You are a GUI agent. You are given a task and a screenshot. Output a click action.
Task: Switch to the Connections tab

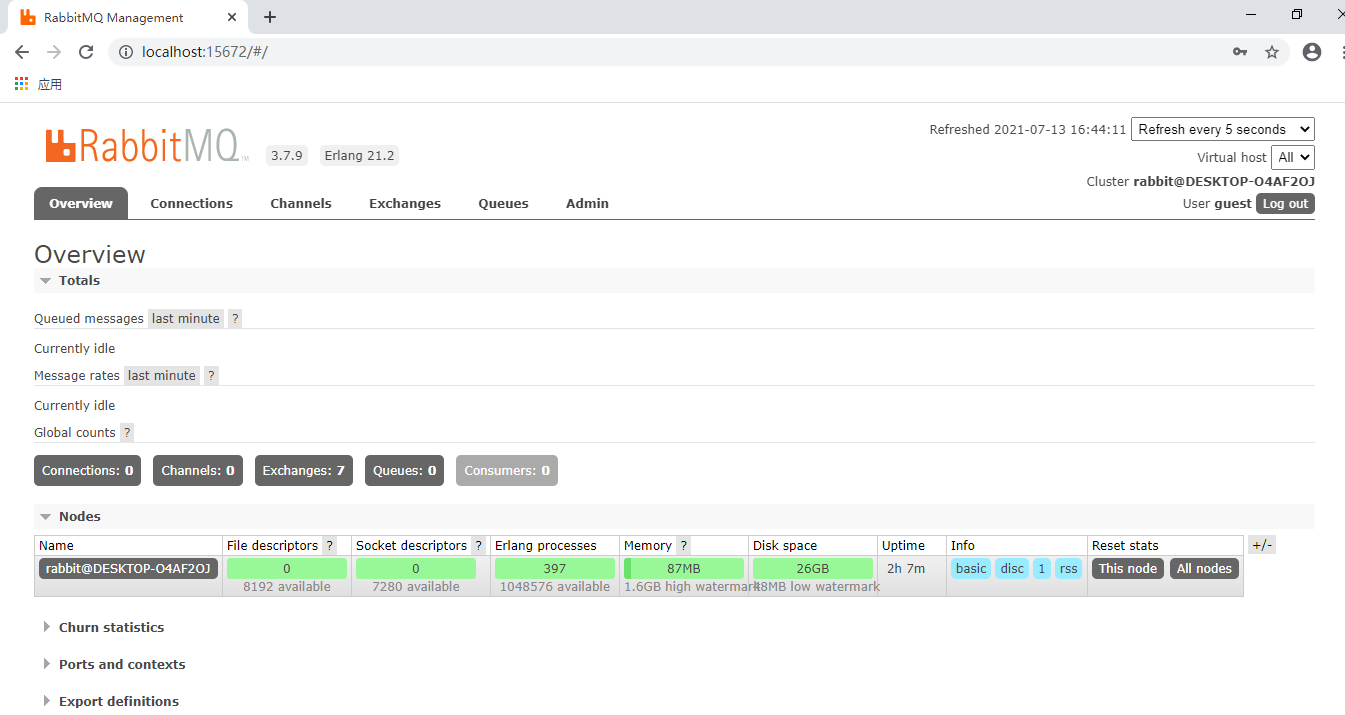pos(192,203)
